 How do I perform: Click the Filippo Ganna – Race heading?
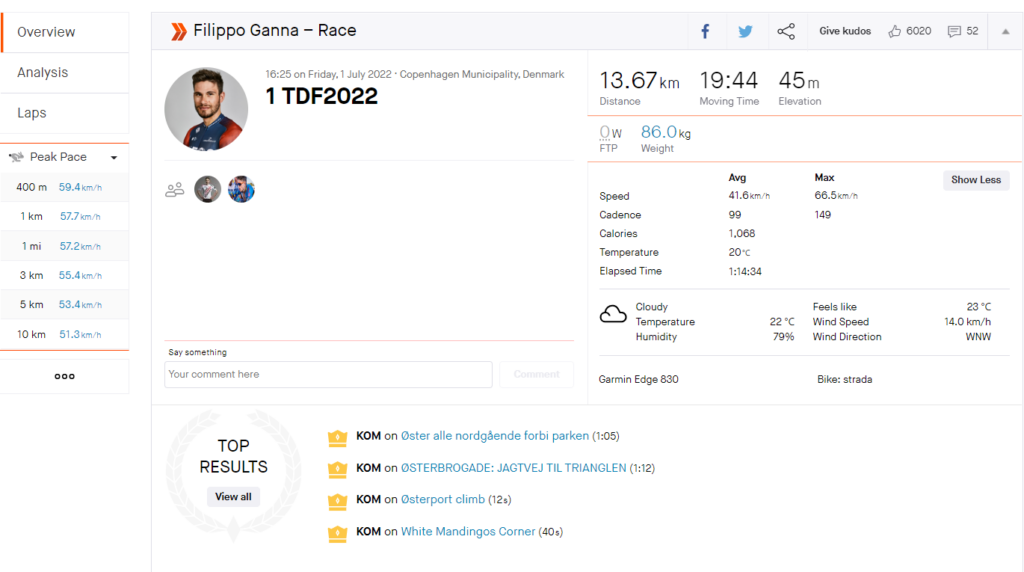tap(275, 31)
